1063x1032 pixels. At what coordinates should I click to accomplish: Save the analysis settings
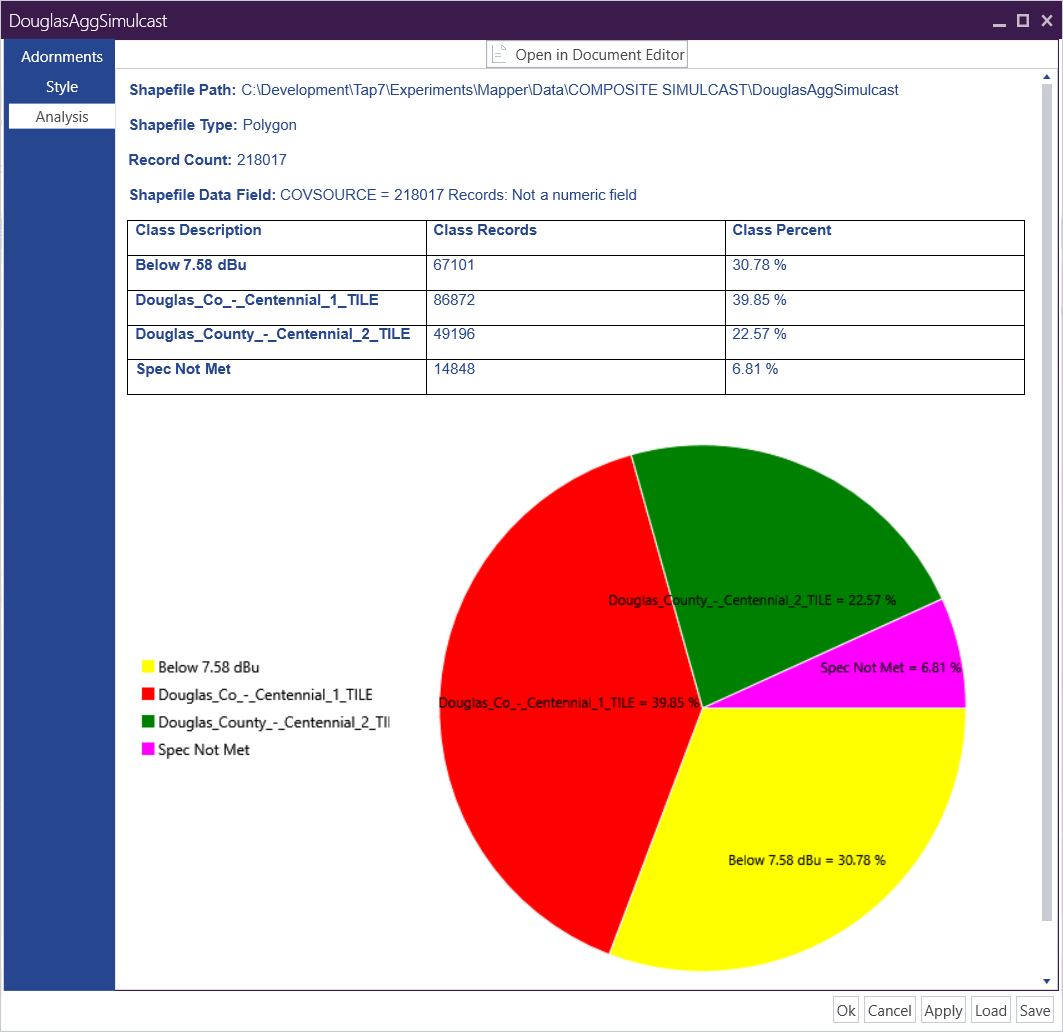click(x=1035, y=1010)
